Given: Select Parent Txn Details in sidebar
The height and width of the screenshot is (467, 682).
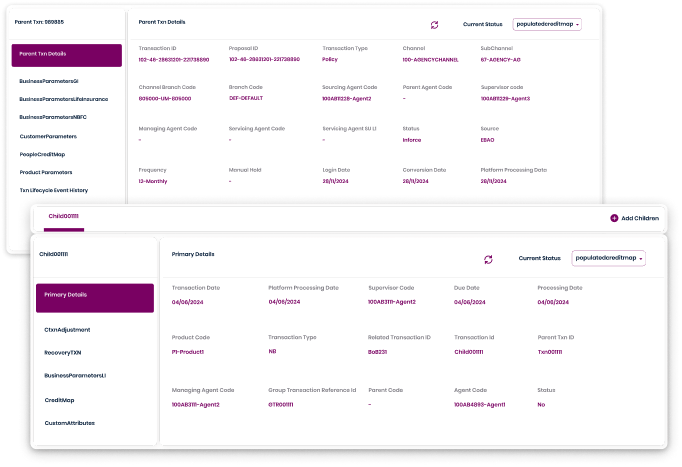Looking at the screenshot, I should tap(67, 54).
